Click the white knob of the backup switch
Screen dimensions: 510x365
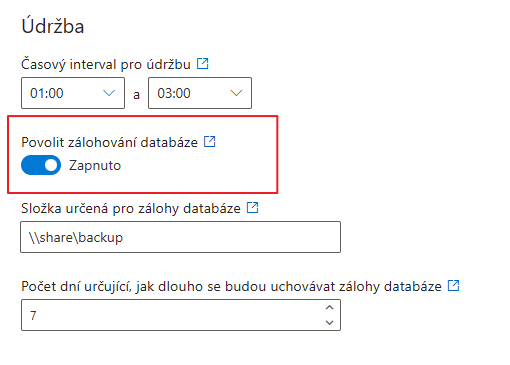pyautogui.click(x=51, y=165)
